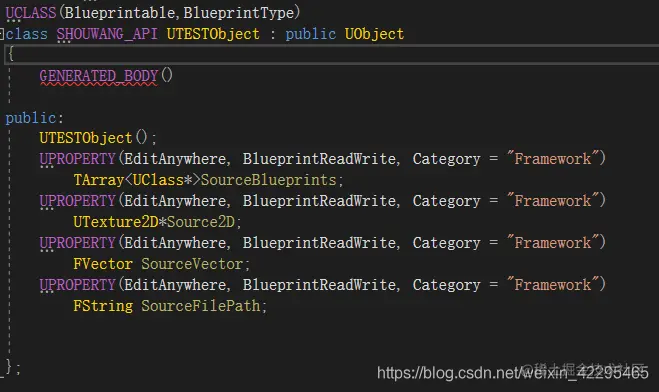
Task: Click the public: access specifier
Action: point(34,118)
